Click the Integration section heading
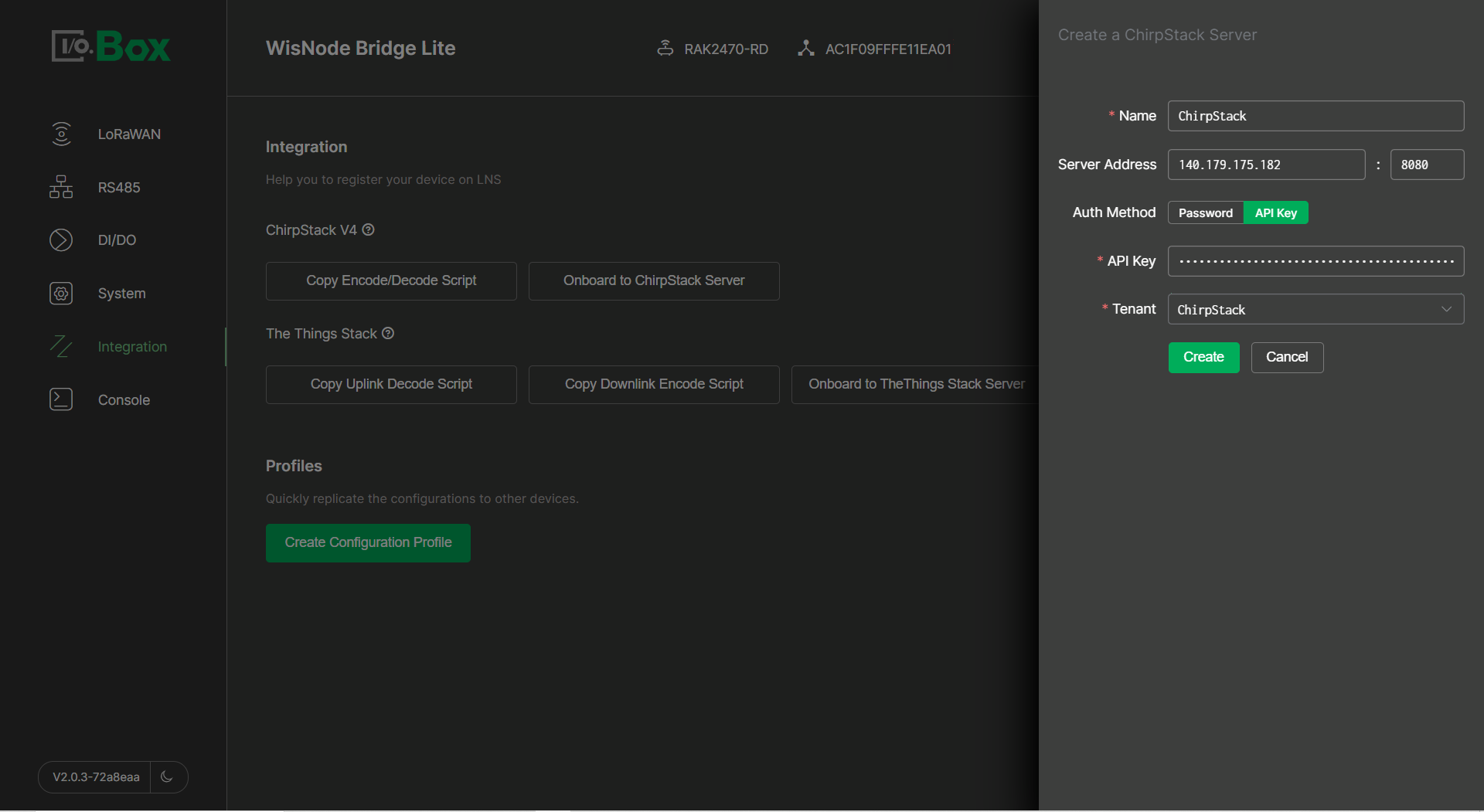The height and width of the screenshot is (812, 1484). pos(306,147)
